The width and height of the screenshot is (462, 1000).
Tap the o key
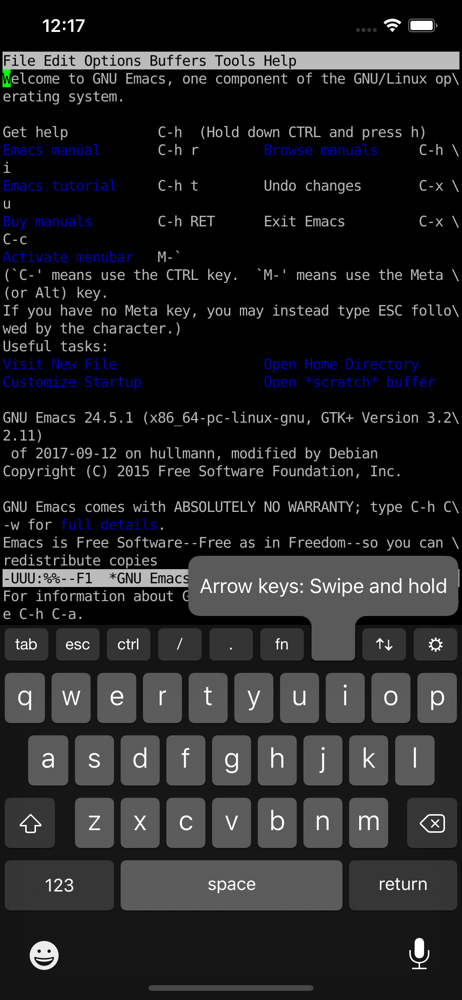391,698
